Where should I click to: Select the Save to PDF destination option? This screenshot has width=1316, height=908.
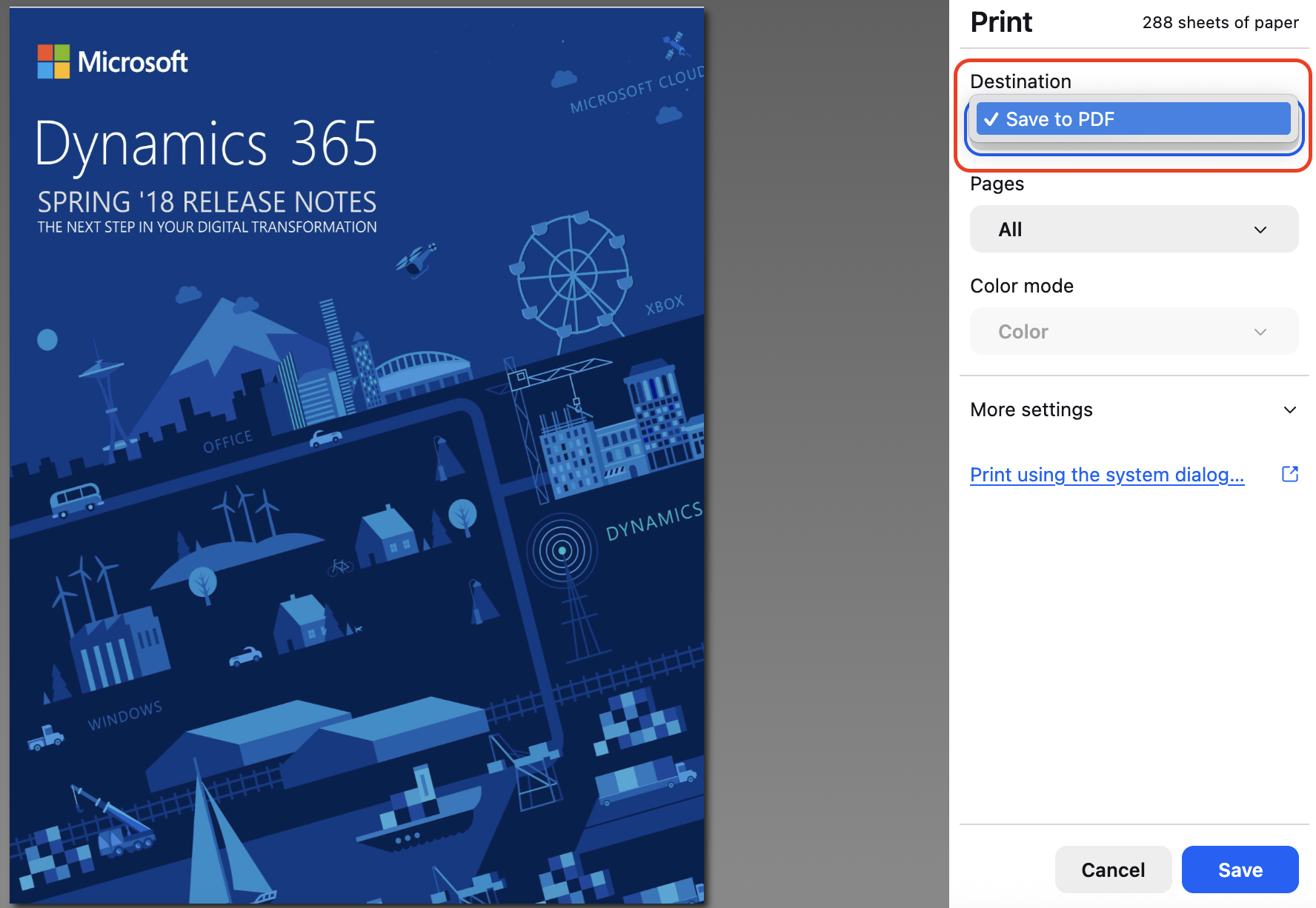click(1132, 119)
